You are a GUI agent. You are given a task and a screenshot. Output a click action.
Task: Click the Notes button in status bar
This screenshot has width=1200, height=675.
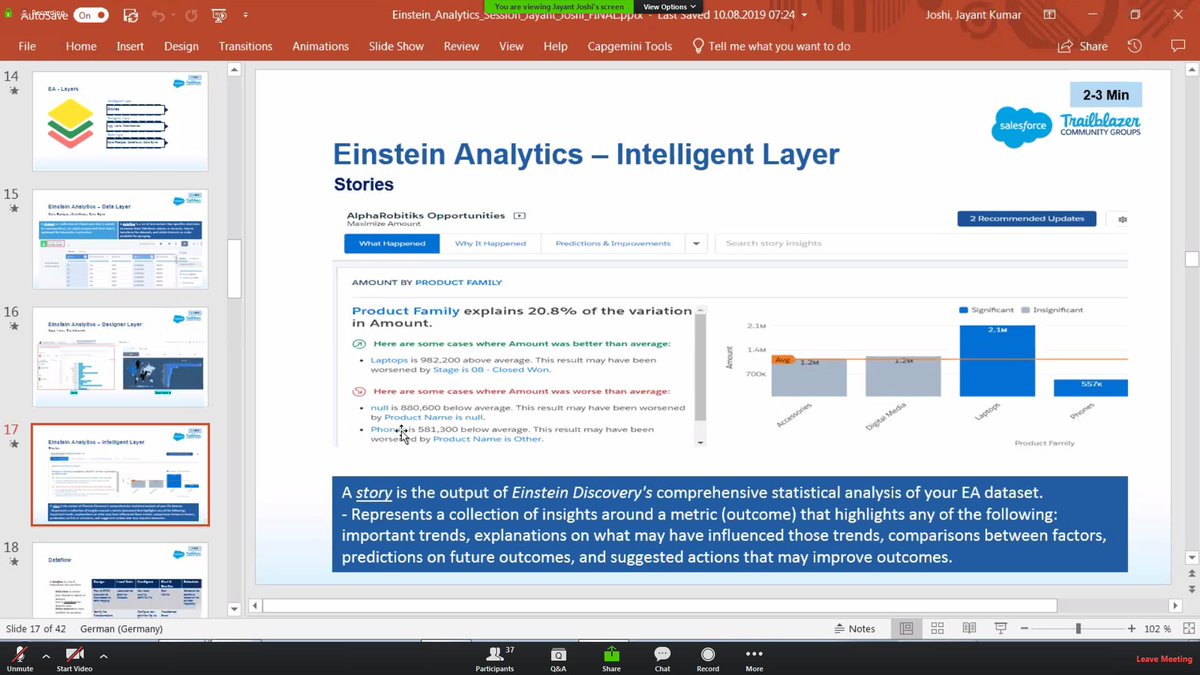(853, 629)
